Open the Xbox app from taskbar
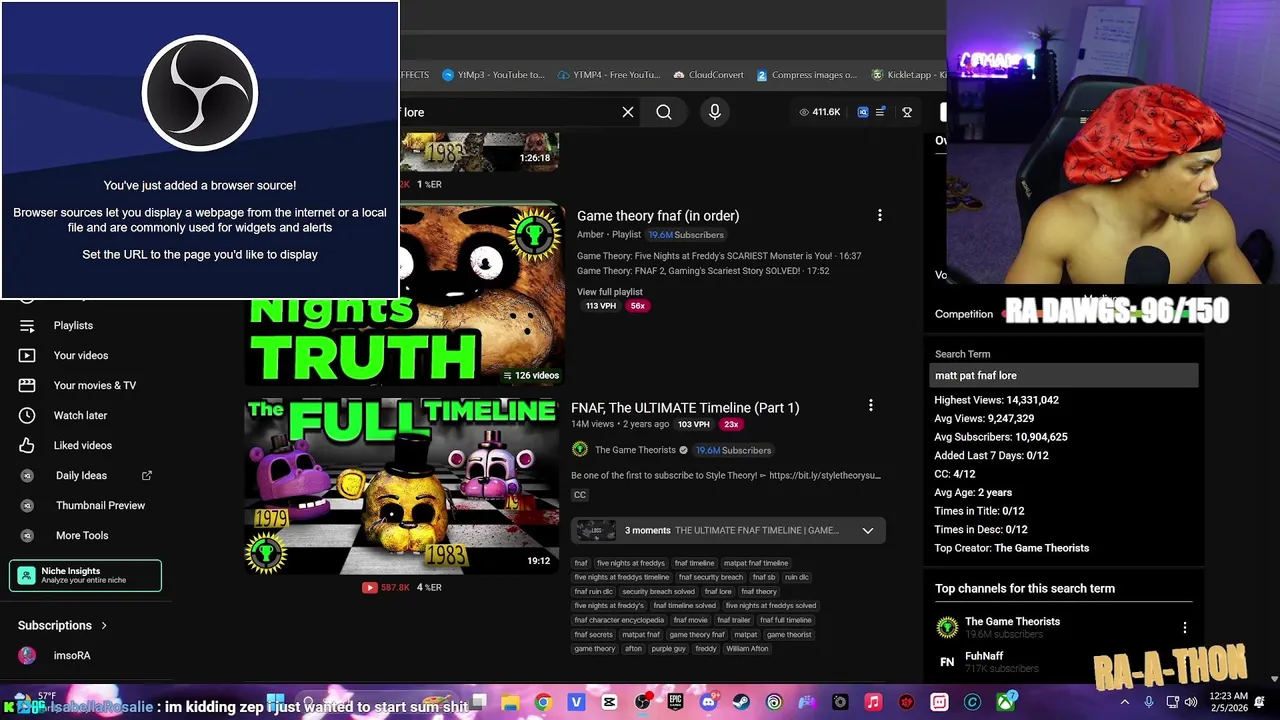The image size is (1280, 720). point(1005,702)
